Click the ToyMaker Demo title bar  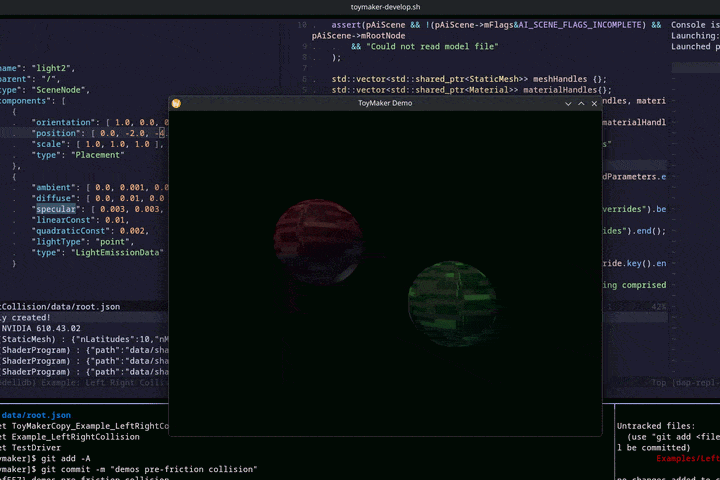385,103
